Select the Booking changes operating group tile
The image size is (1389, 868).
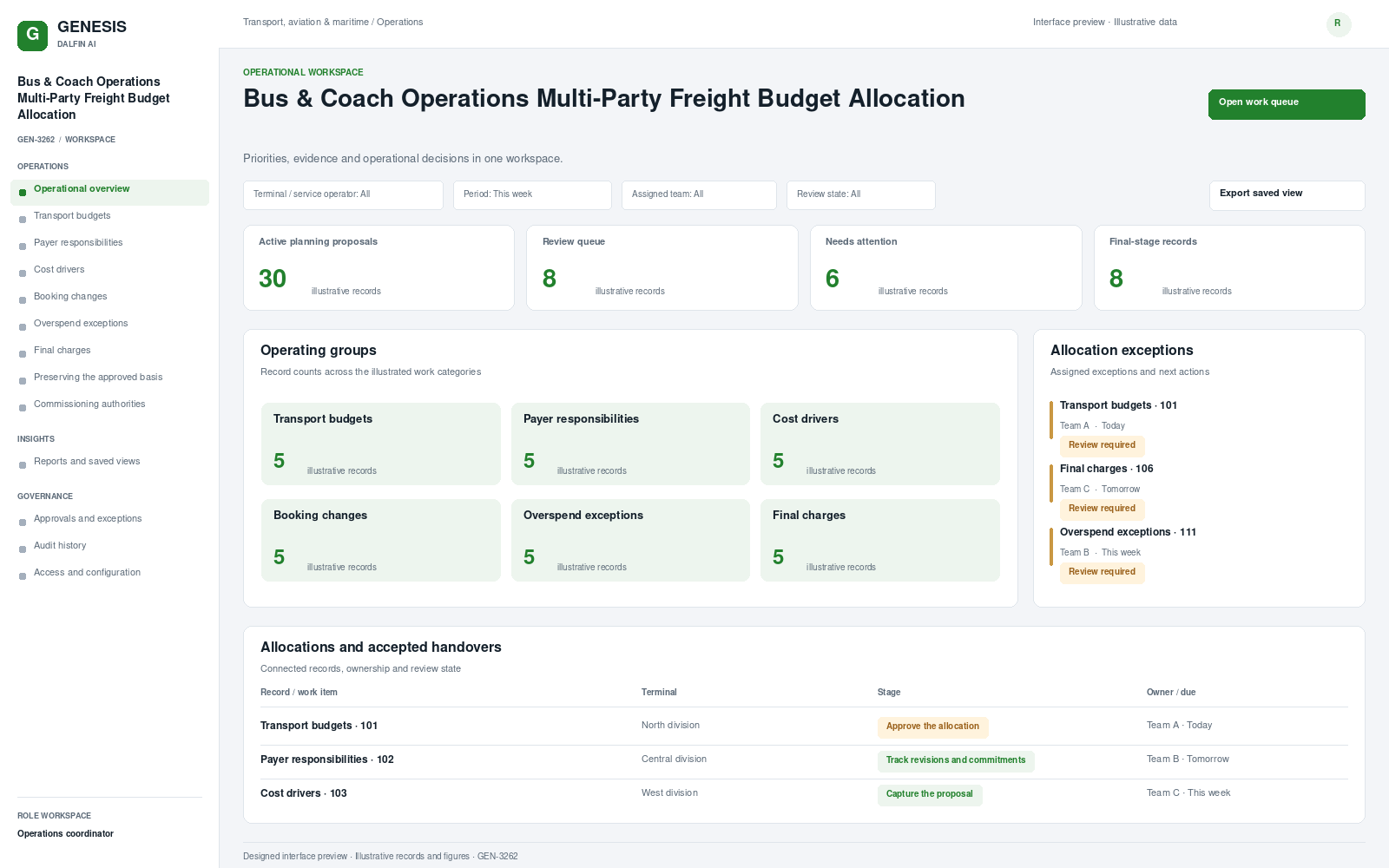380,540
